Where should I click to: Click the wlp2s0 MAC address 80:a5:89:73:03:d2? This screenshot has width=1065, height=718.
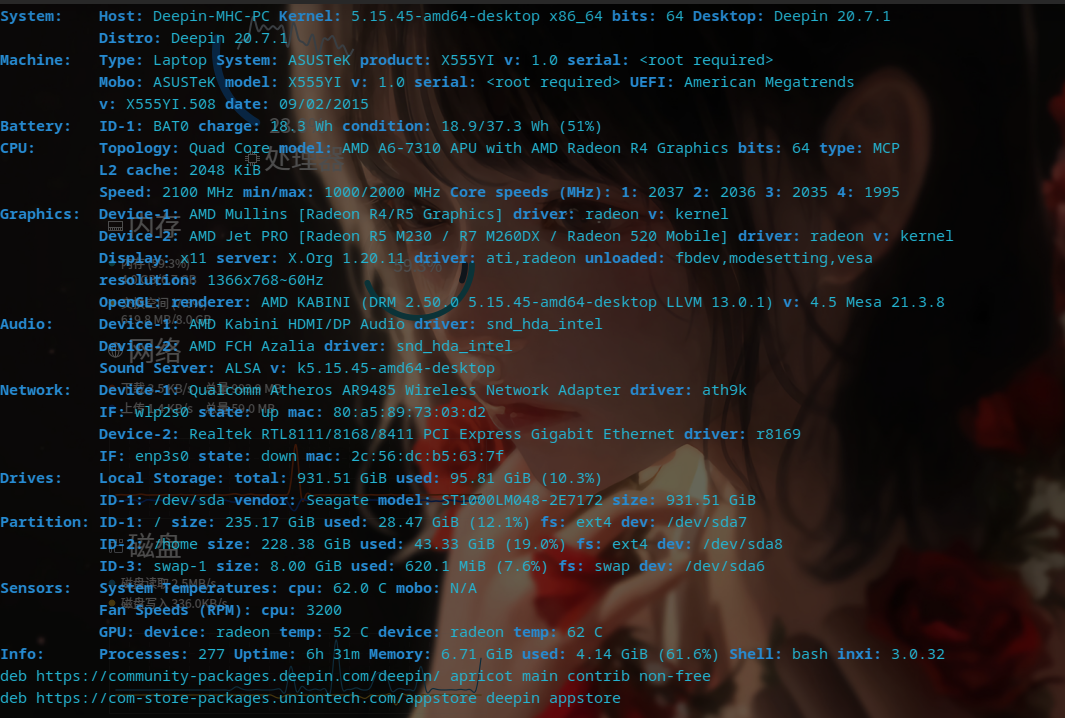click(409, 412)
